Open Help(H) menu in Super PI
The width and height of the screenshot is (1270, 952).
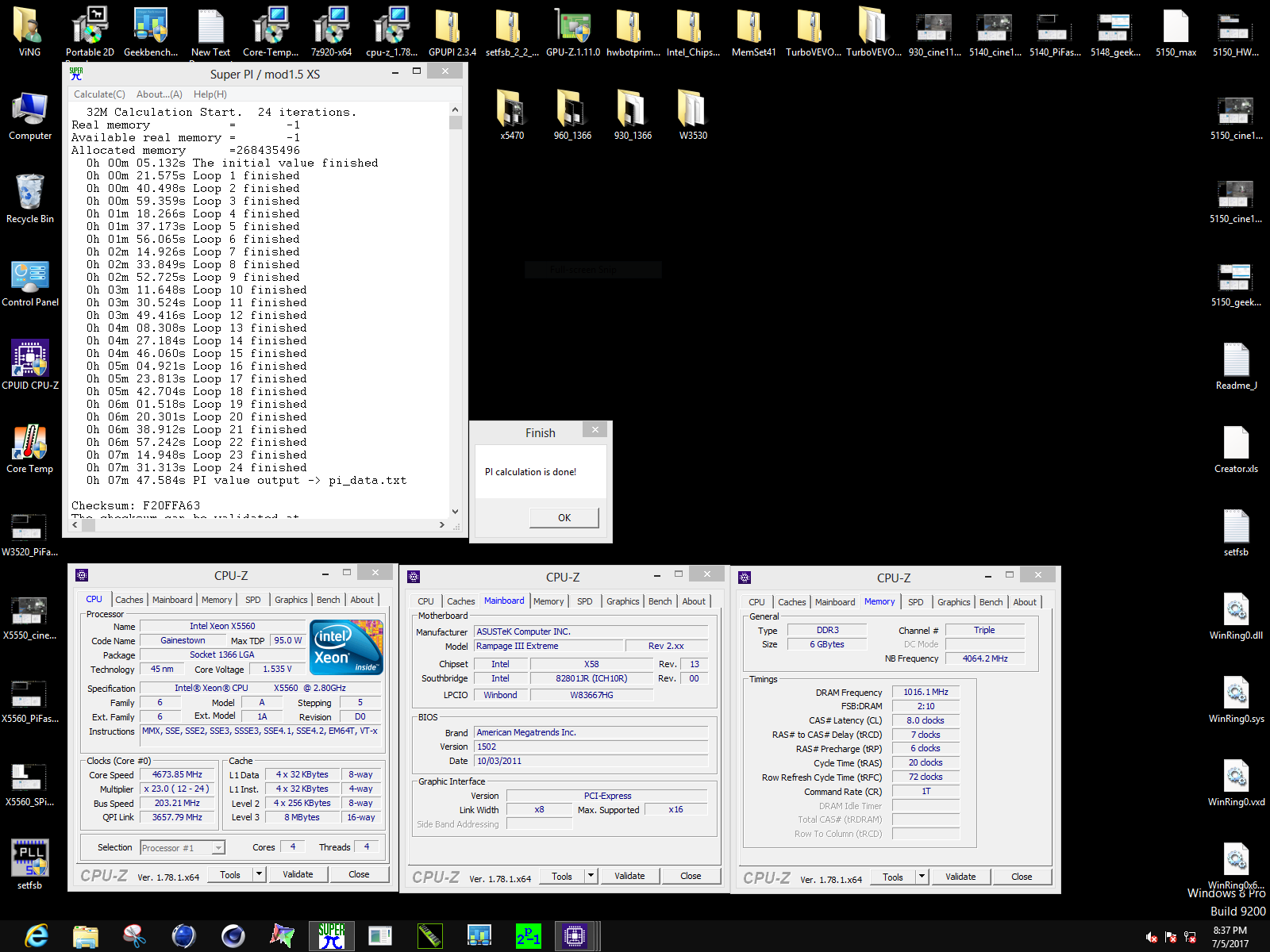(x=210, y=94)
